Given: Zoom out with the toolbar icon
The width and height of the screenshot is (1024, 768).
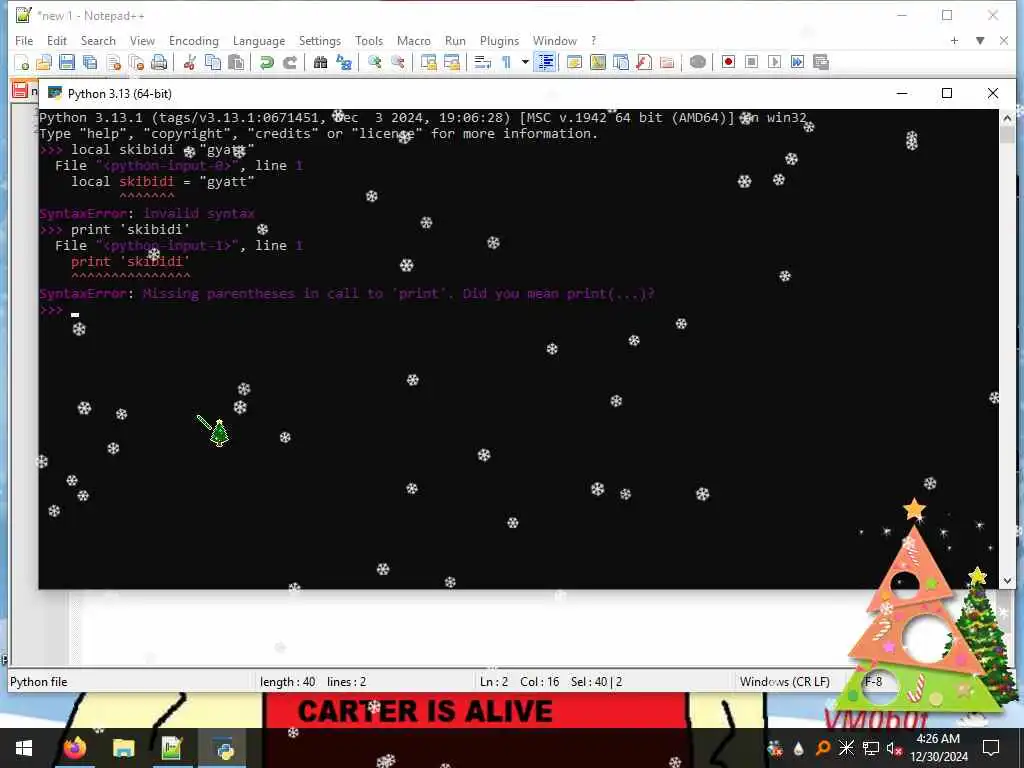Looking at the screenshot, I should 398,63.
